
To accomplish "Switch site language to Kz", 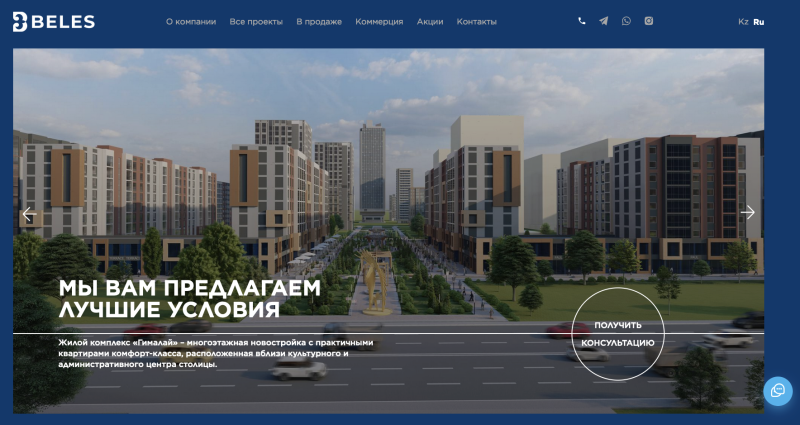I will click(743, 22).
